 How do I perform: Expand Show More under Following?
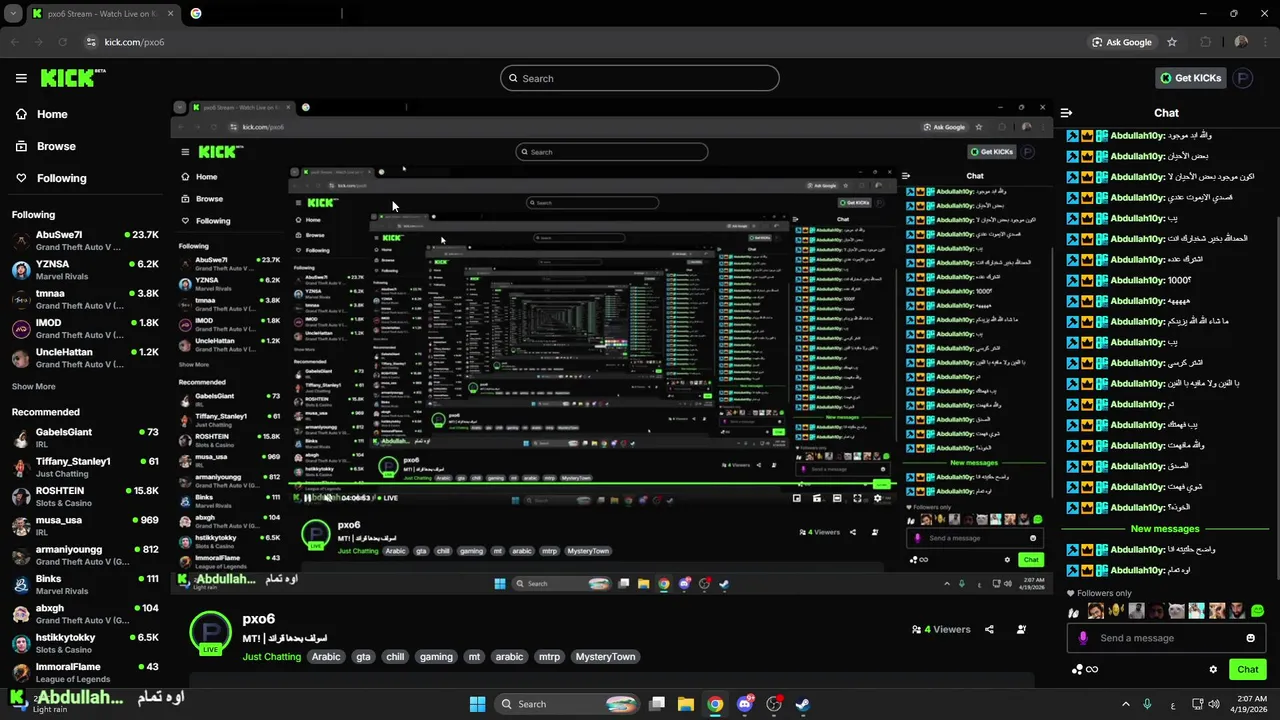coord(34,386)
